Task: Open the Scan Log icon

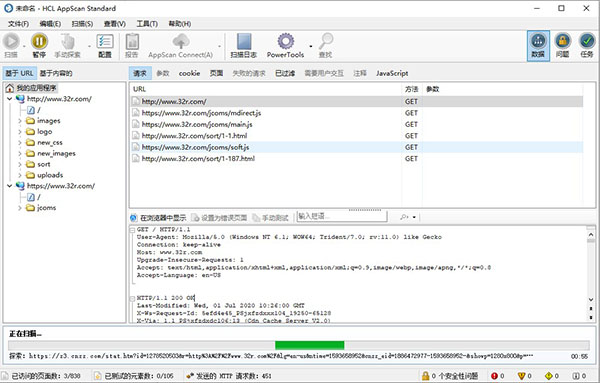Action: click(x=244, y=41)
